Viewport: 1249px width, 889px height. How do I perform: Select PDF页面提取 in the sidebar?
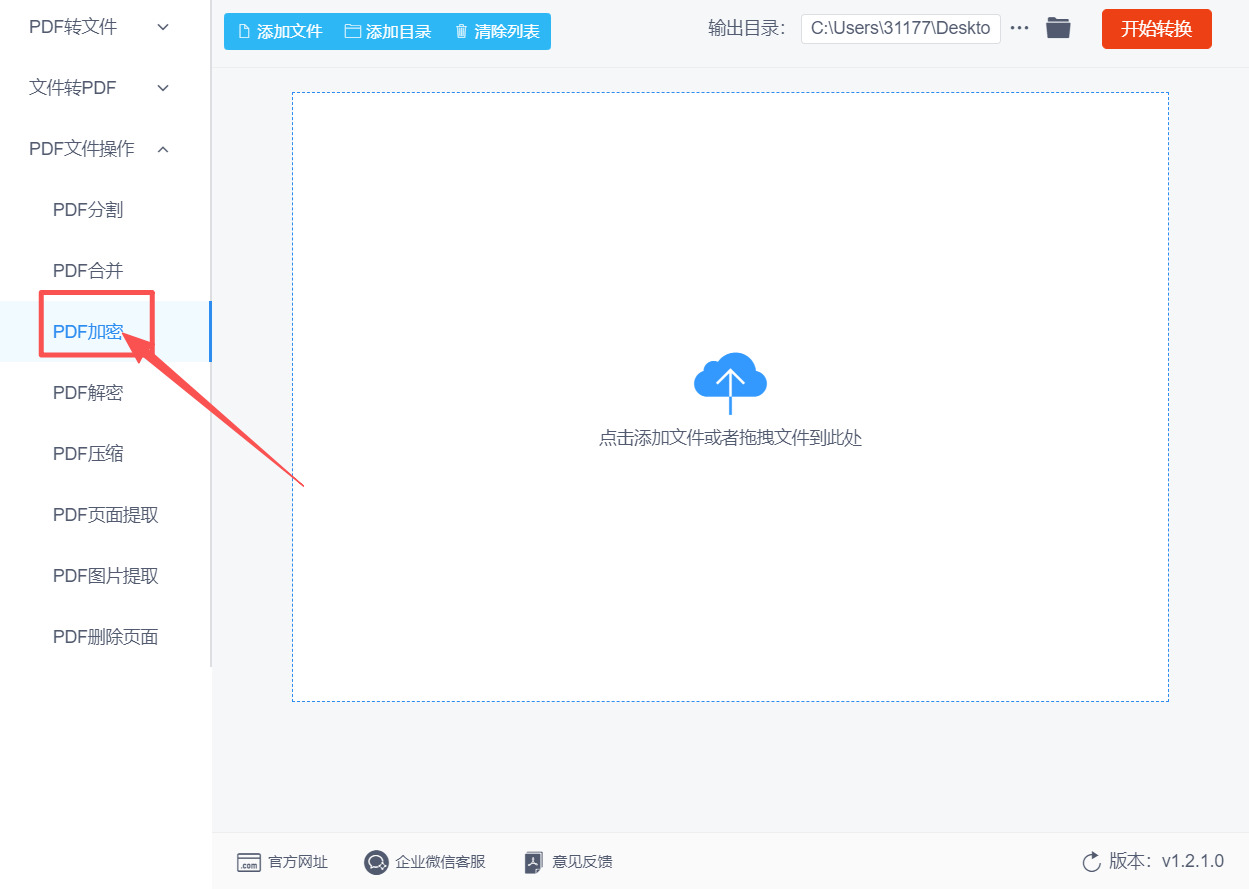pos(105,515)
